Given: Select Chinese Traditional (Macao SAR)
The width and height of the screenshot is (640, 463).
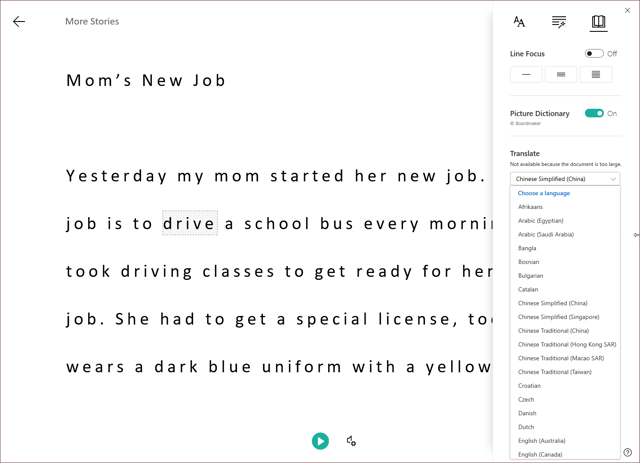Looking at the screenshot, I should point(565,358).
